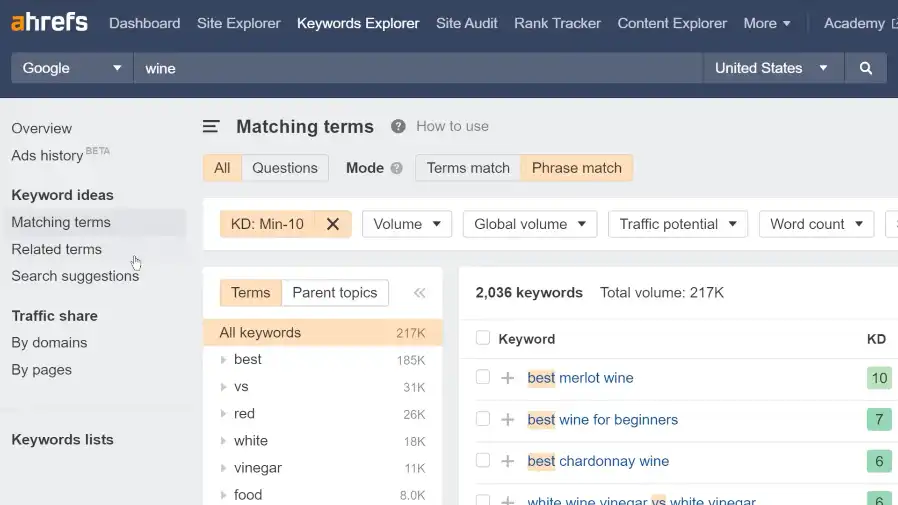Select the All keywords row
The width and height of the screenshot is (898, 505).
pos(322,333)
